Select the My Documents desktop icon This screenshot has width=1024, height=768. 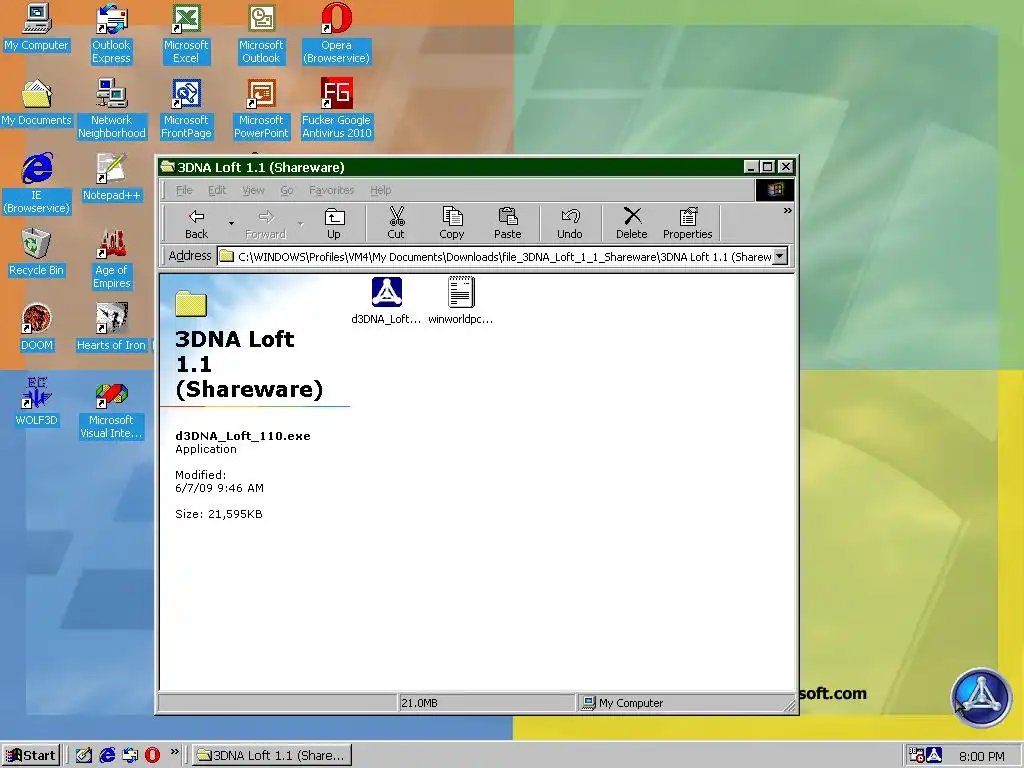[x=36, y=103]
